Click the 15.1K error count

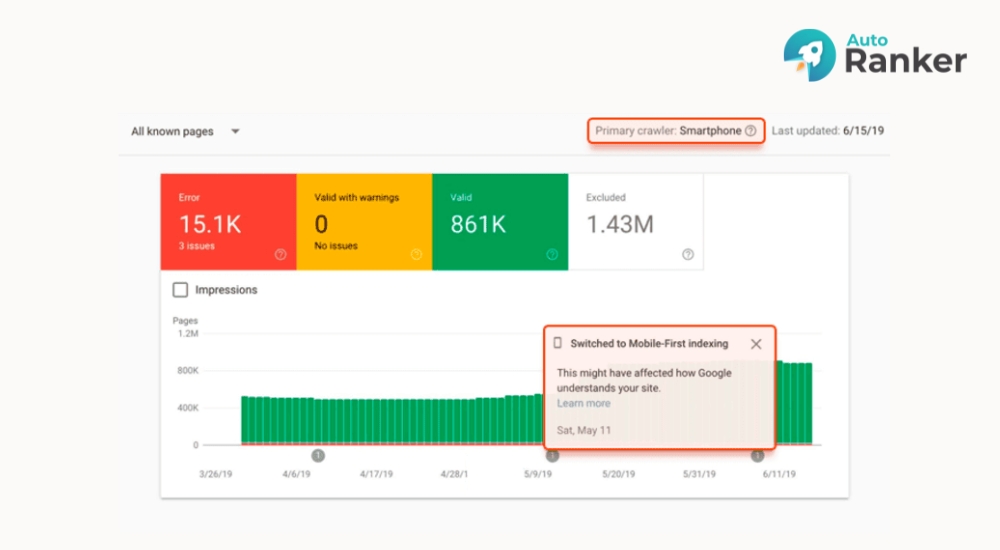(210, 225)
